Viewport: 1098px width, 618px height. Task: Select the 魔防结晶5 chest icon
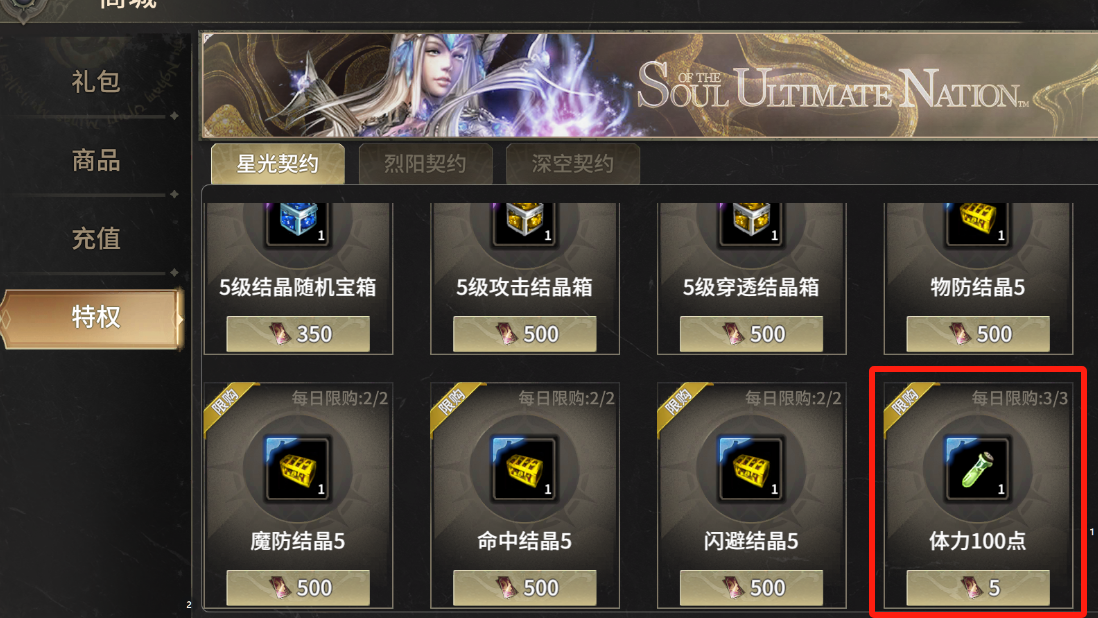tap(298, 469)
